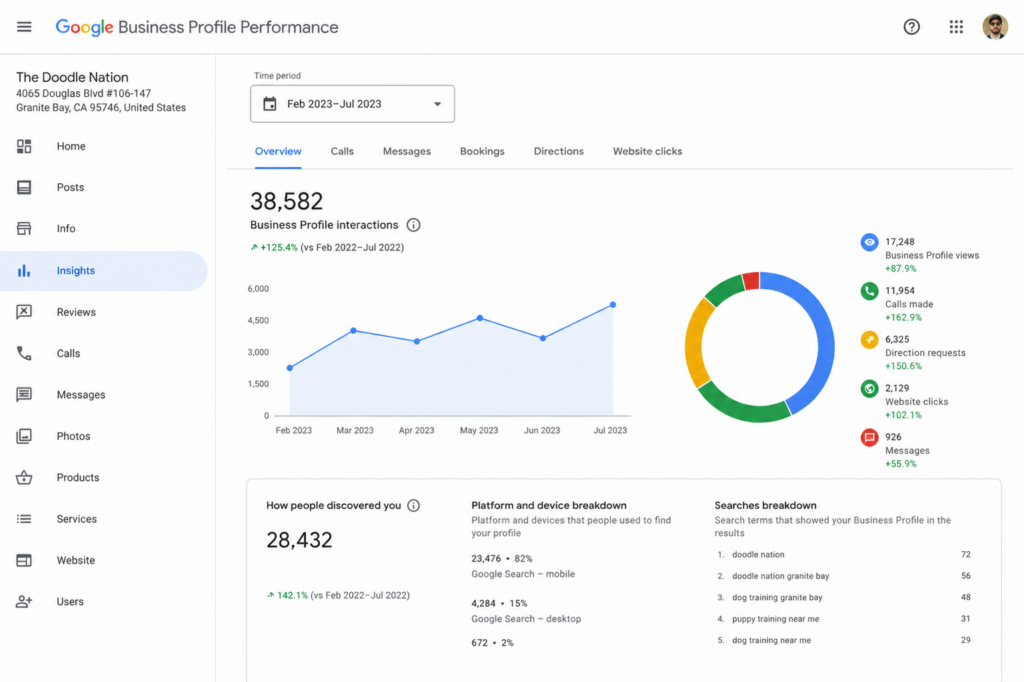The image size is (1024, 682).
Task: Click the green globe Website clicks icon
Action: pyautogui.click(x=869, y=389)
